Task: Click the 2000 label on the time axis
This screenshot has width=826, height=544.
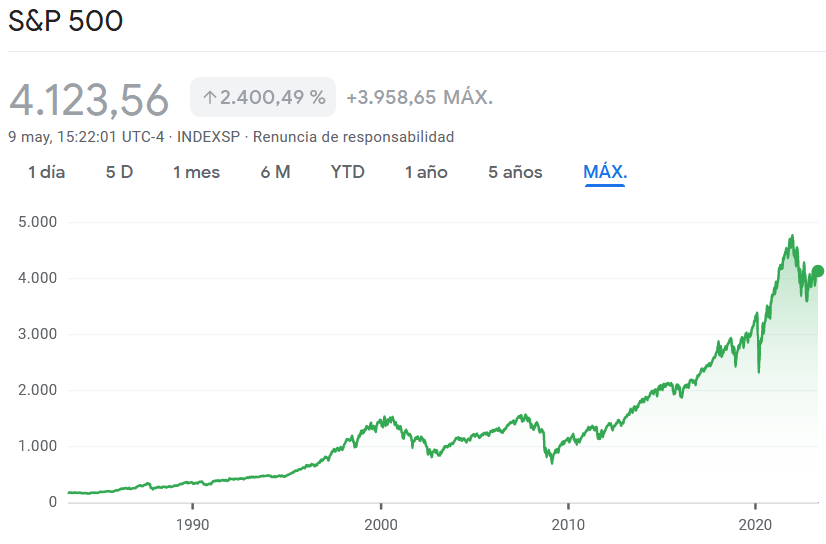Action: pos(380,523)
